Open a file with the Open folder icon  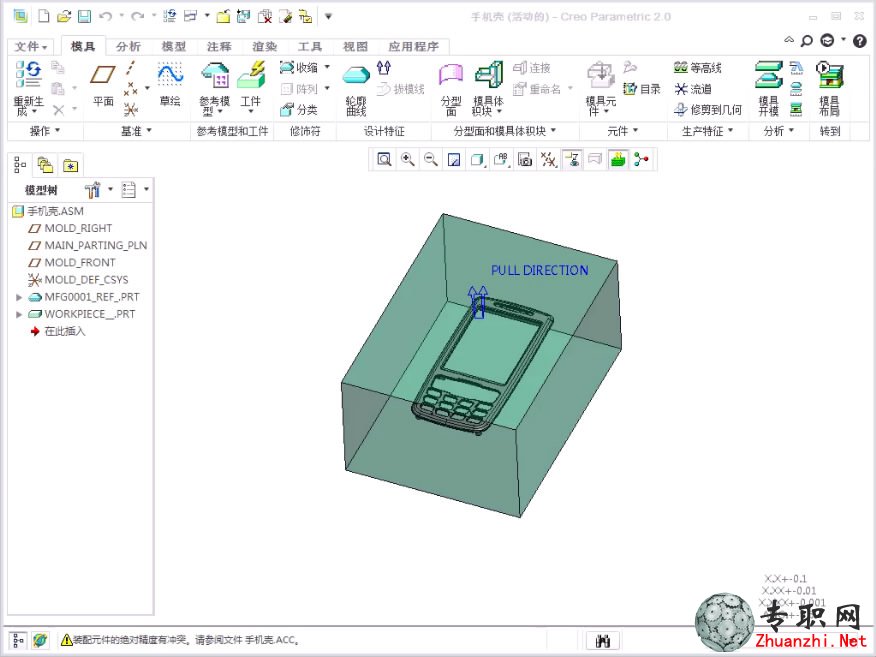[64, 16]
